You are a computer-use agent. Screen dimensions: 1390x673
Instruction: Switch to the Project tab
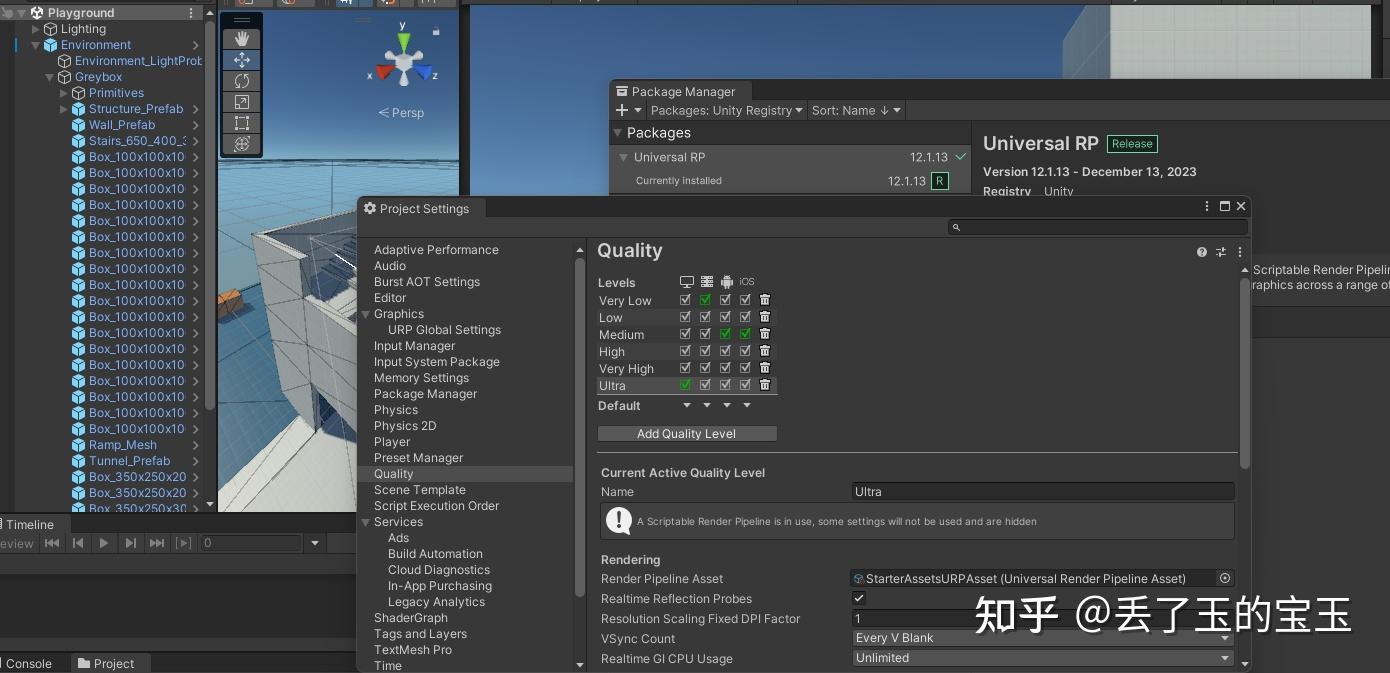(x=108, y=663)
